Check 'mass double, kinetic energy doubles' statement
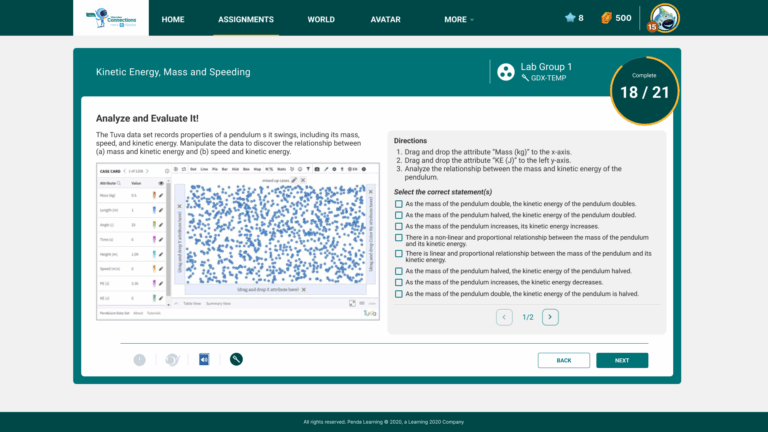Viewport: 768px width, 432px height. 399,203
